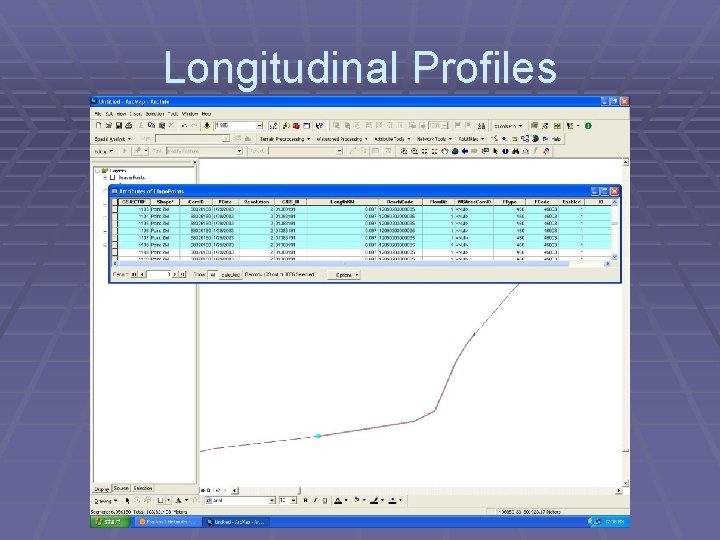Viewport: 720px width, 540px height.
Task: Select the Zoom Out tool
Action: click(x=414, y=151)
